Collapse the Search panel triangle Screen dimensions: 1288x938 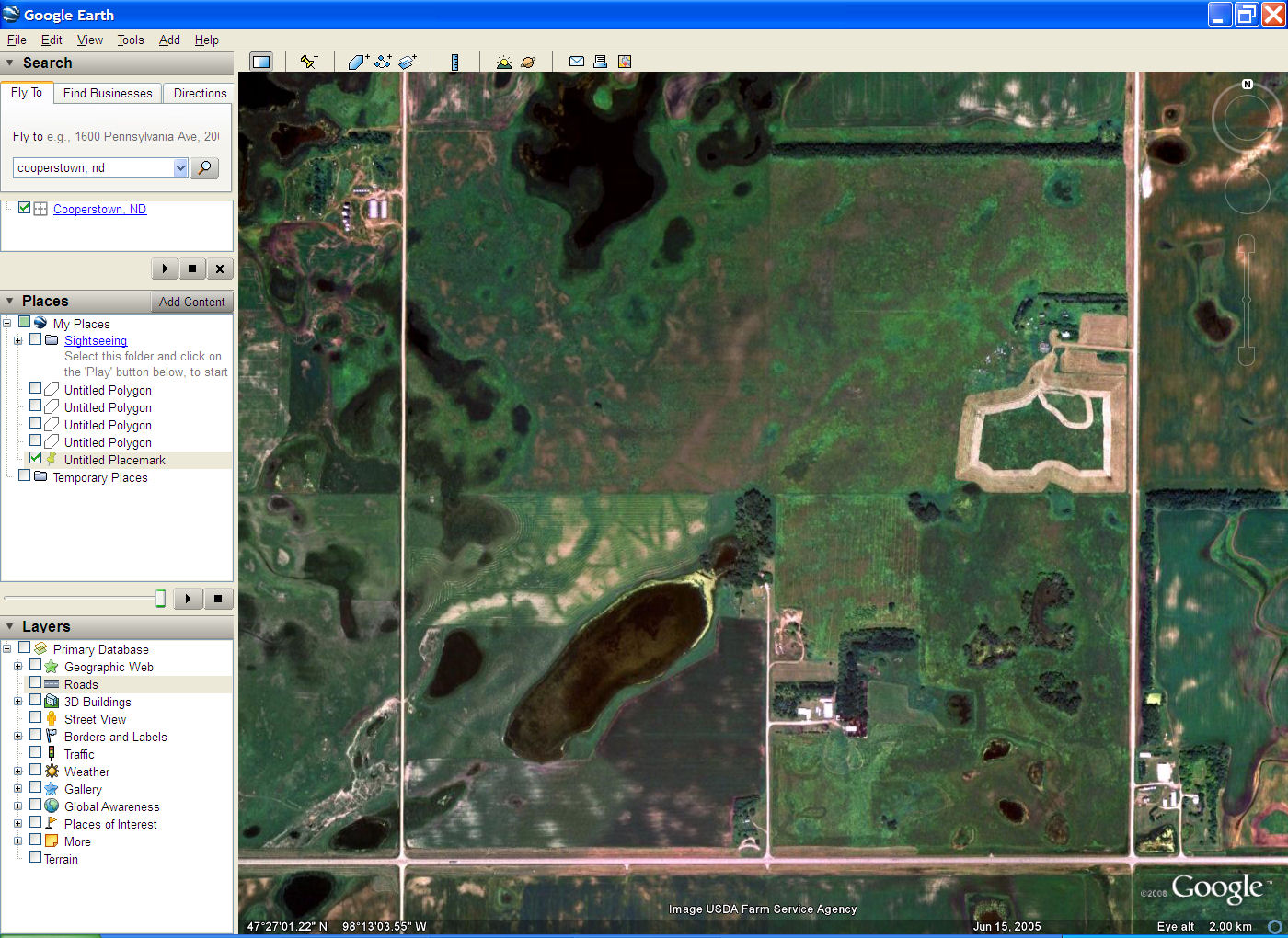(x=9, y=63)
